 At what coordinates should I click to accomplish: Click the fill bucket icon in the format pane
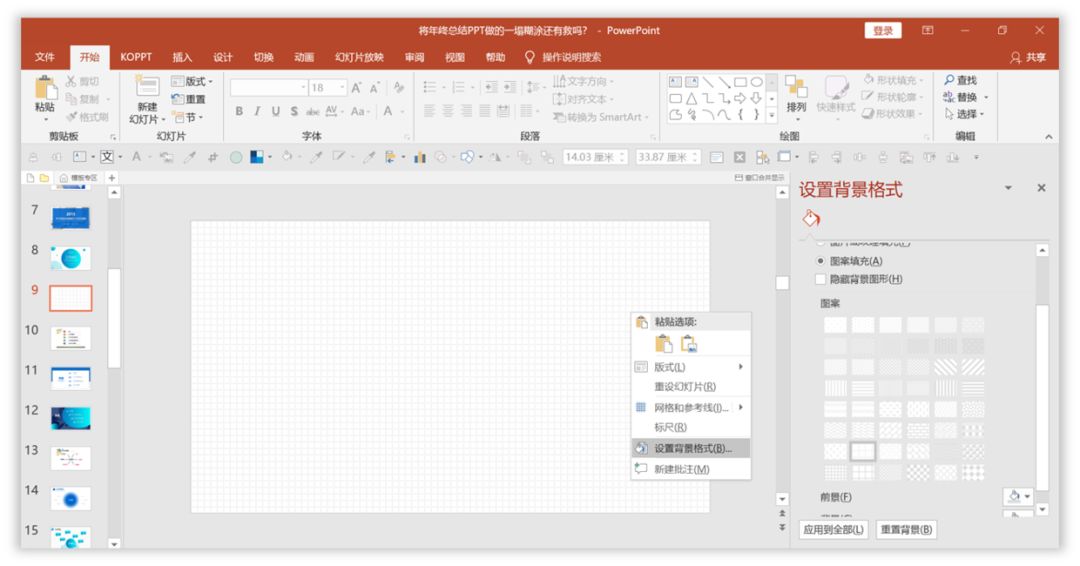point(811,218)
